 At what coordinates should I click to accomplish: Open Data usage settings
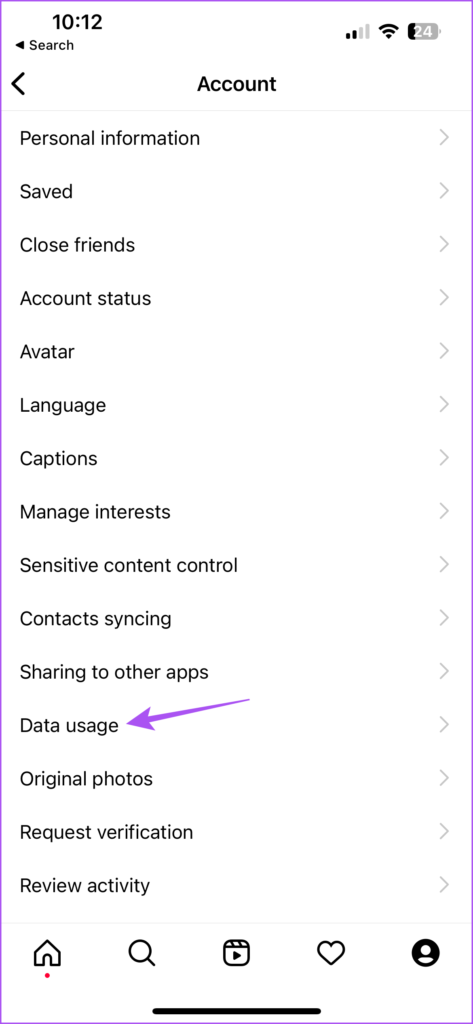[x=236, y=725]
